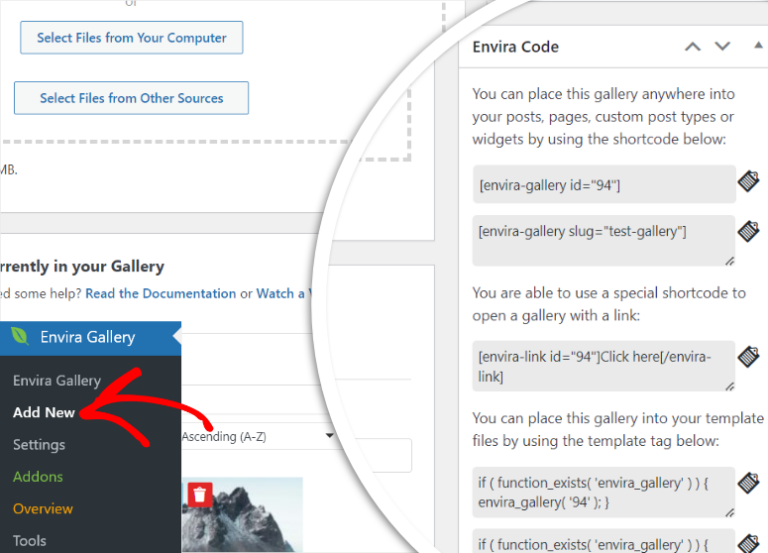Click the [envira-gallery slug="test-gallery"] field
768x553 pixels.
coord(604,240)
